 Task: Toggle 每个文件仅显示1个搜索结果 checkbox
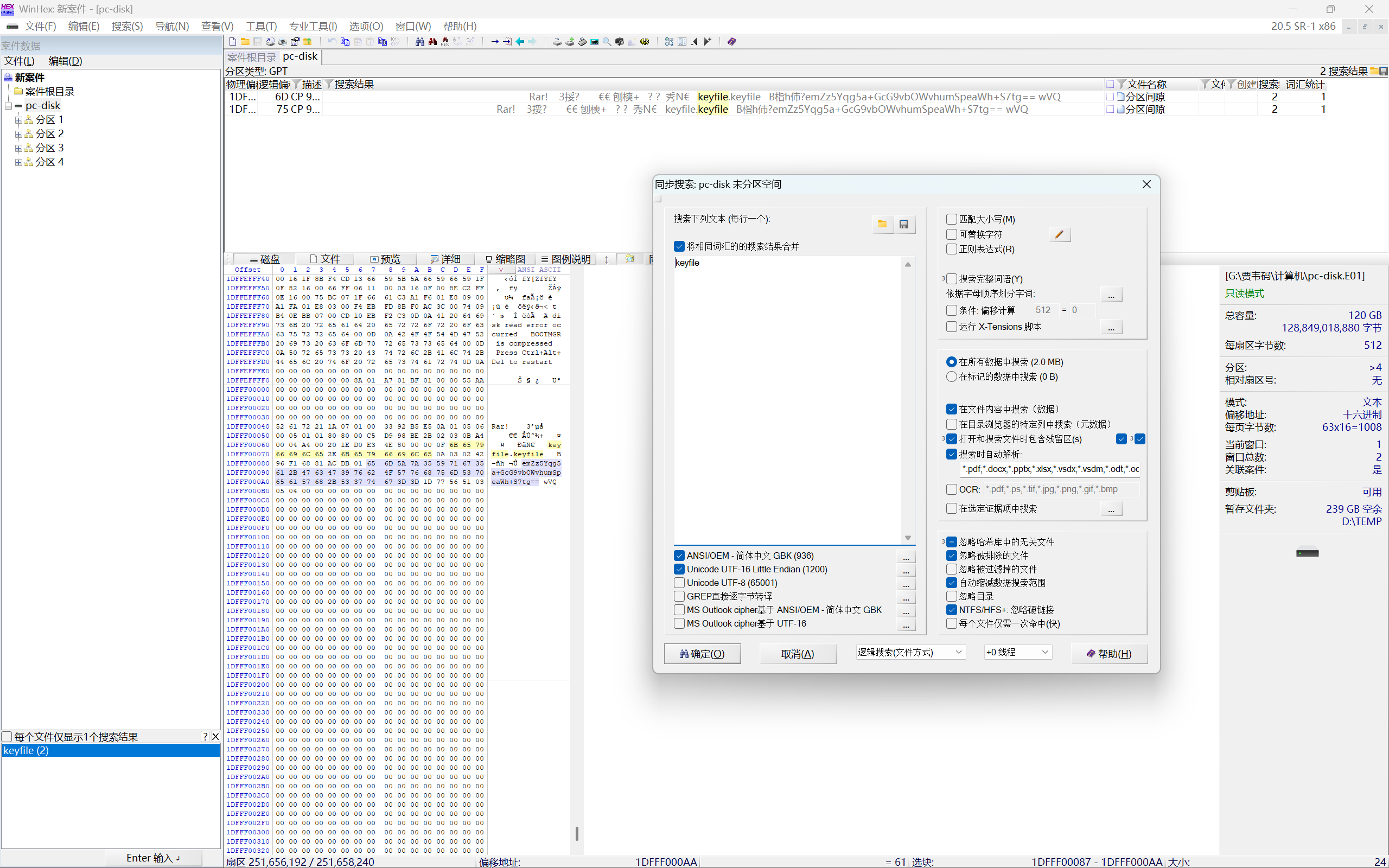8,737
